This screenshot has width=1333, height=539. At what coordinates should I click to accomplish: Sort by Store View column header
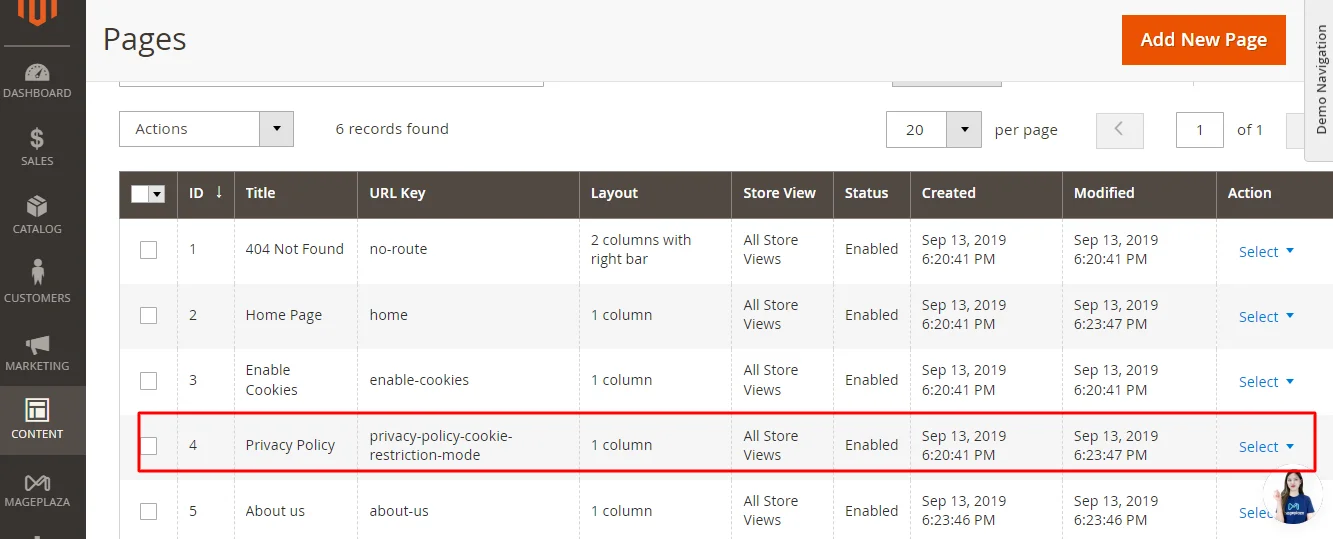[782, 193]
